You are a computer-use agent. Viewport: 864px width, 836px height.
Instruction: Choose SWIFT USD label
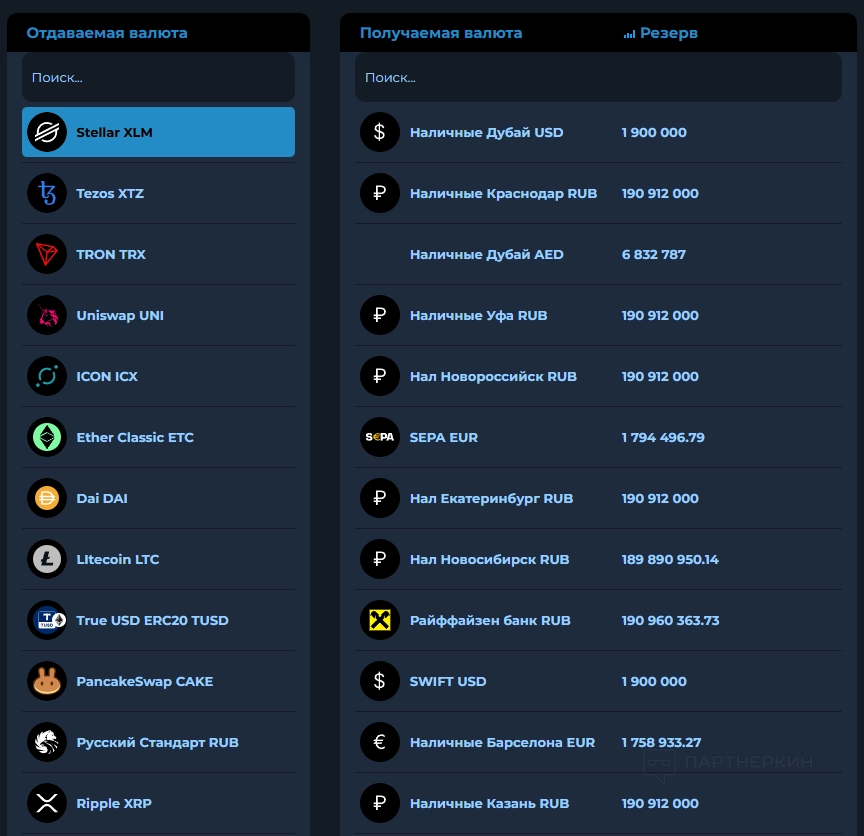point(447,681)
